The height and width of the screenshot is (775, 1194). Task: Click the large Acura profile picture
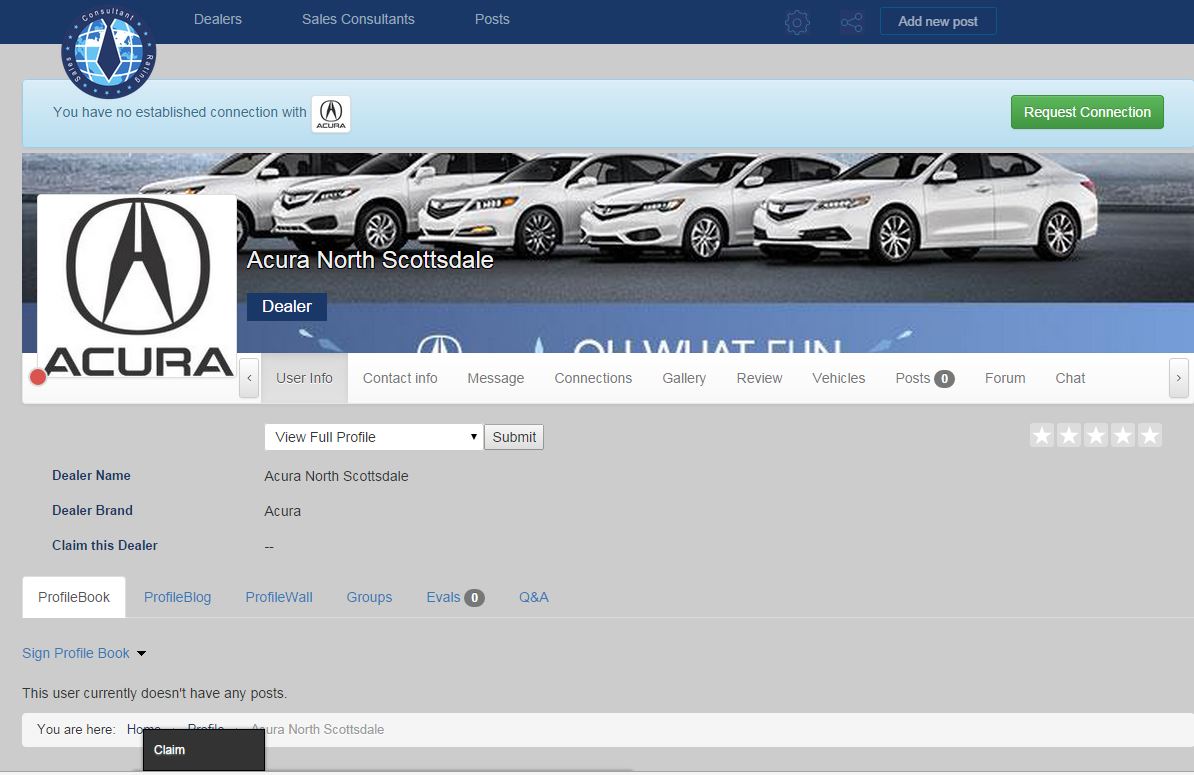click(x=137, y=287)
